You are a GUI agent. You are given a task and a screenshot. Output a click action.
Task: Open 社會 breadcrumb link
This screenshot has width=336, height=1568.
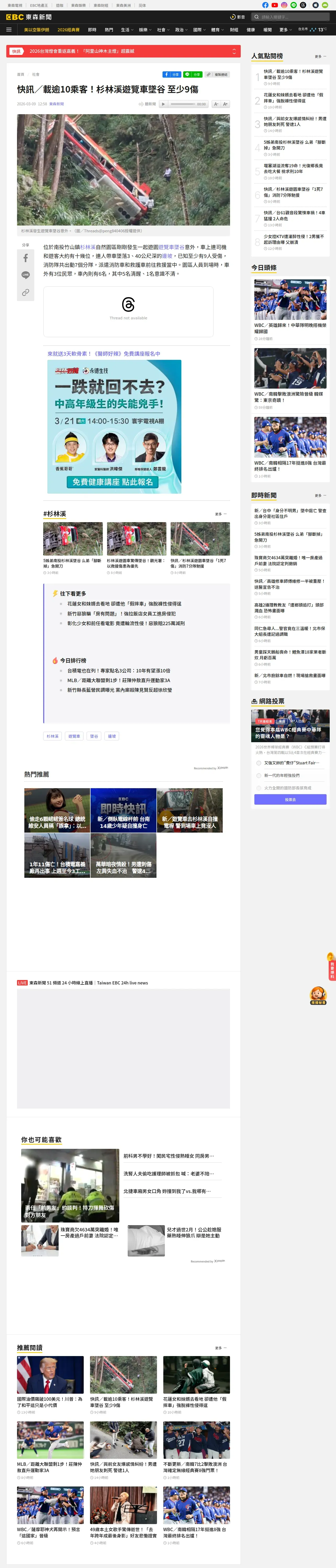pyautogui.click(x=35, y=74)
